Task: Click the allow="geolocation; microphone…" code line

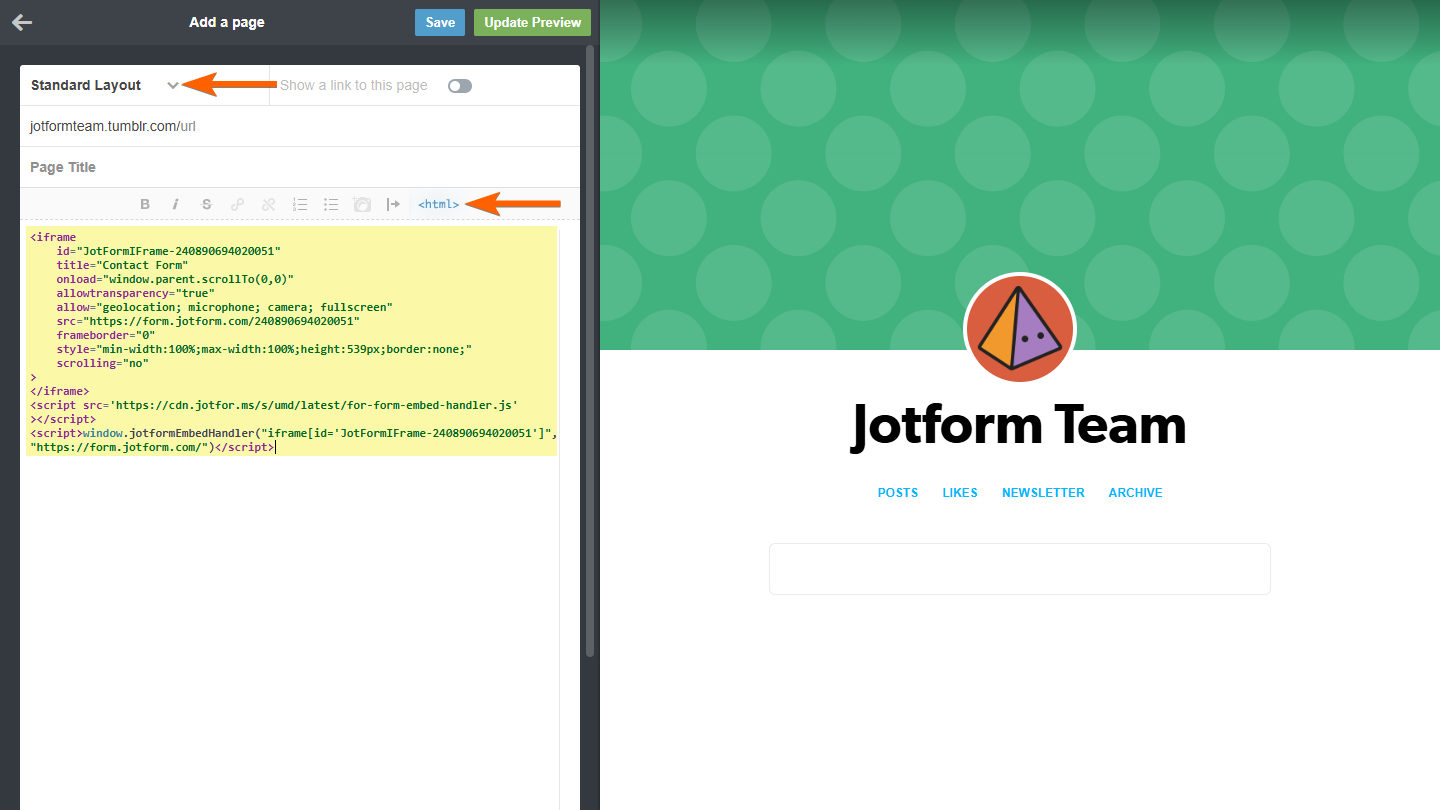Action: click(x=224, y=307)
